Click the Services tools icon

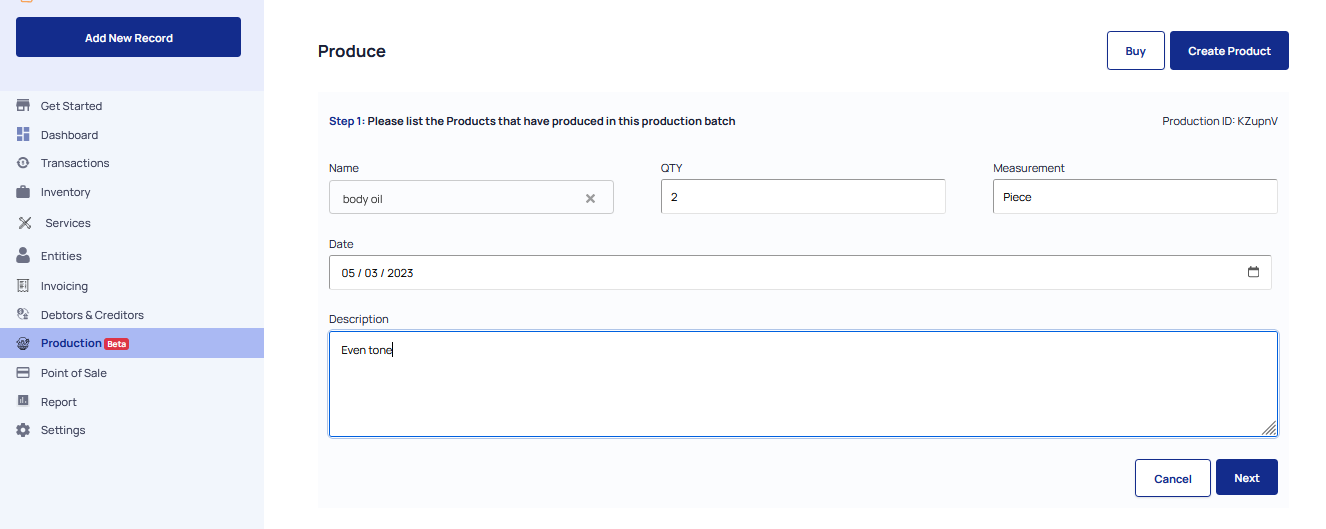click(25, 223)
